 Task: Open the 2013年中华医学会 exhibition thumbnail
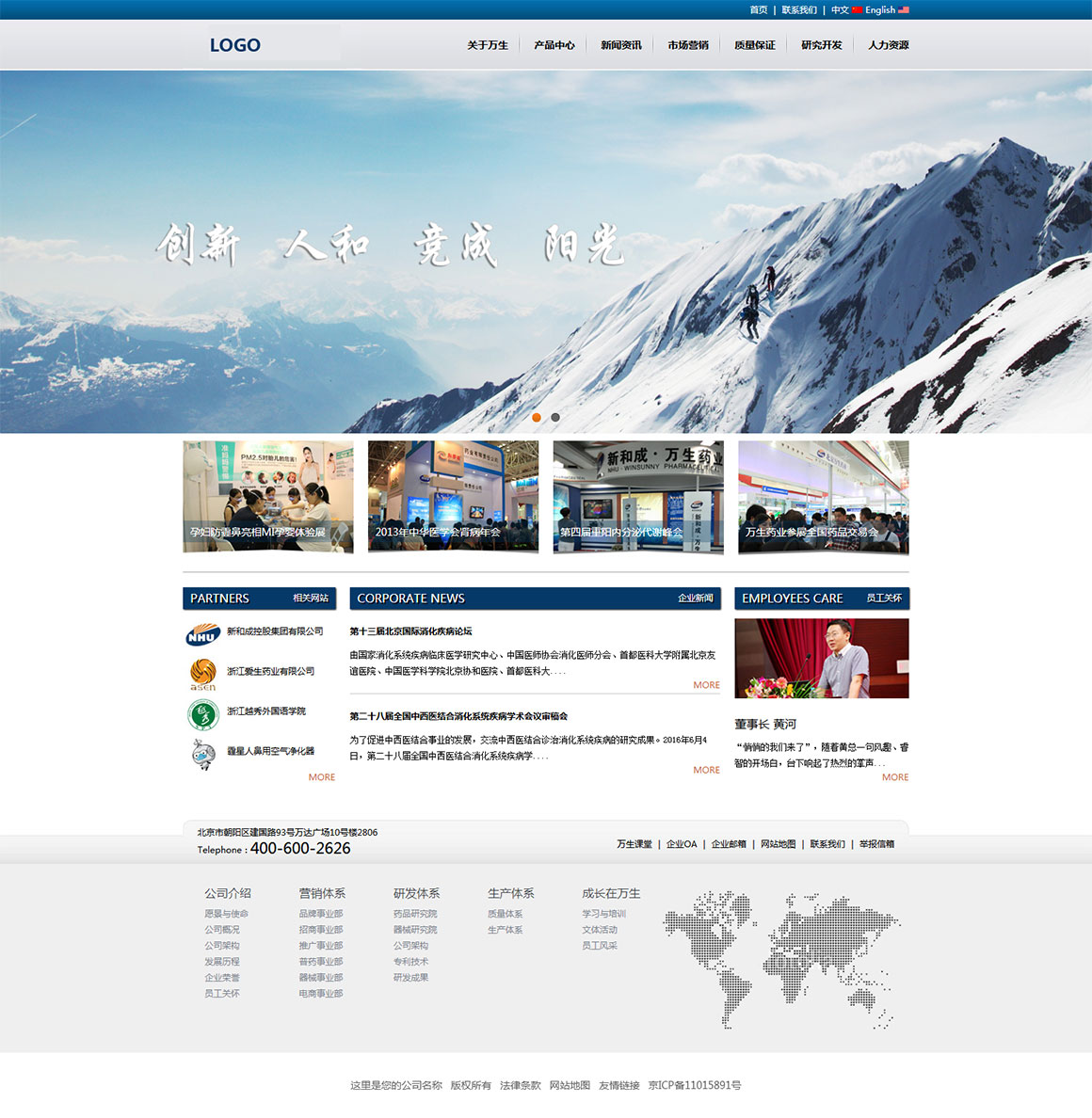(x=453, y=496)
